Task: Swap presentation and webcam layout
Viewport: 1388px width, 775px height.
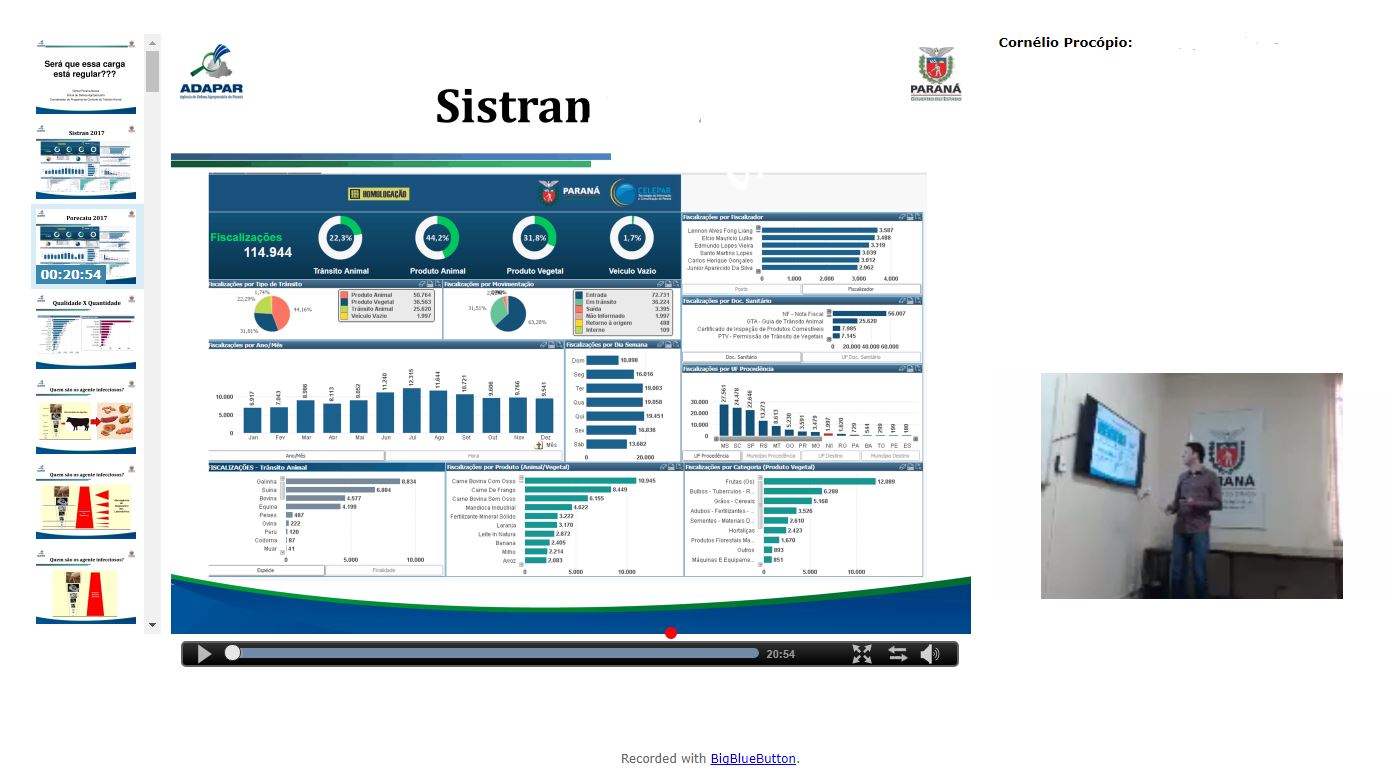Action: [x=897, y=654]
